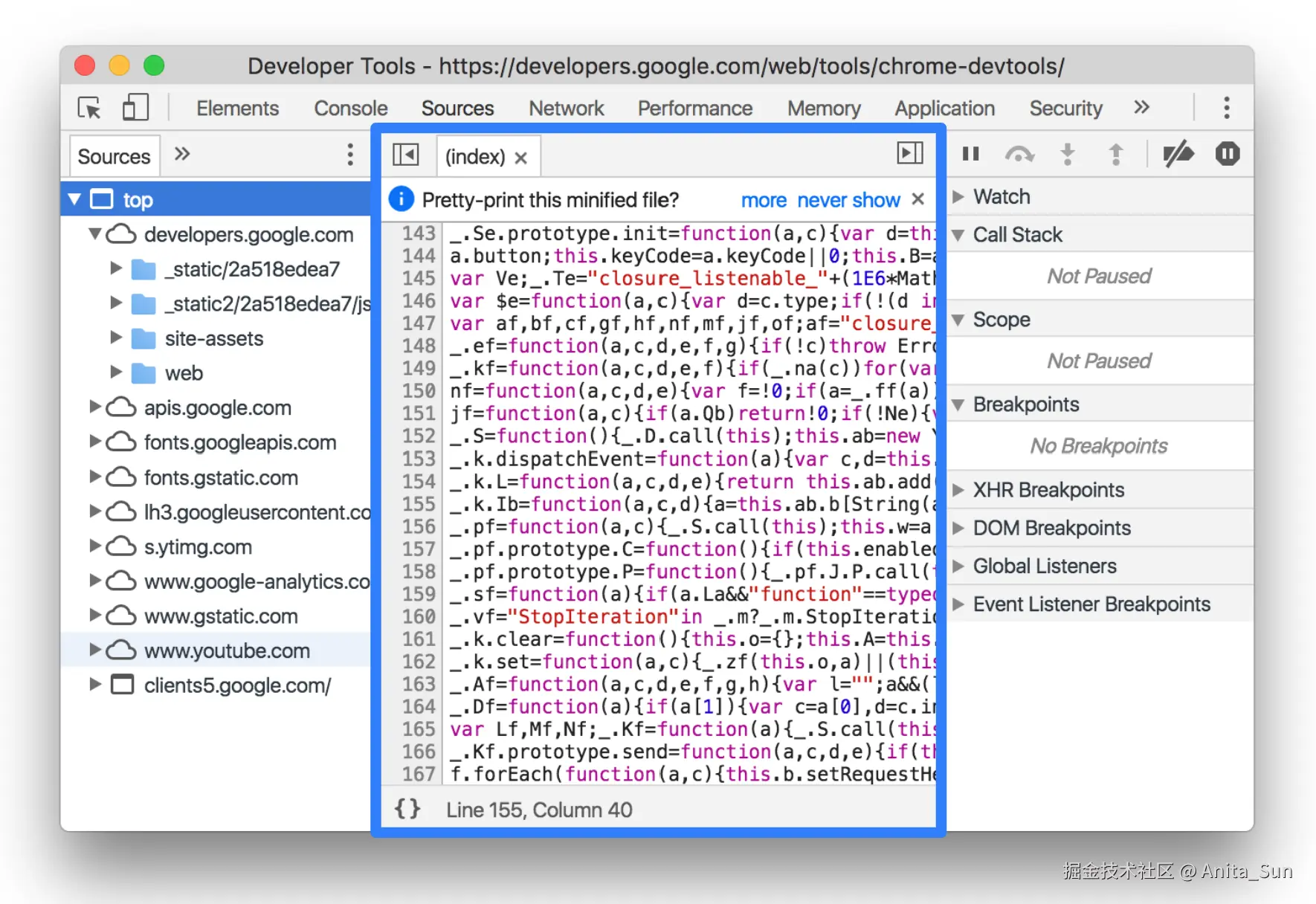Screen dimensions: 1316x904
Task: Expand the www.gstatic.com domain
Action: [x=94, y=616]
